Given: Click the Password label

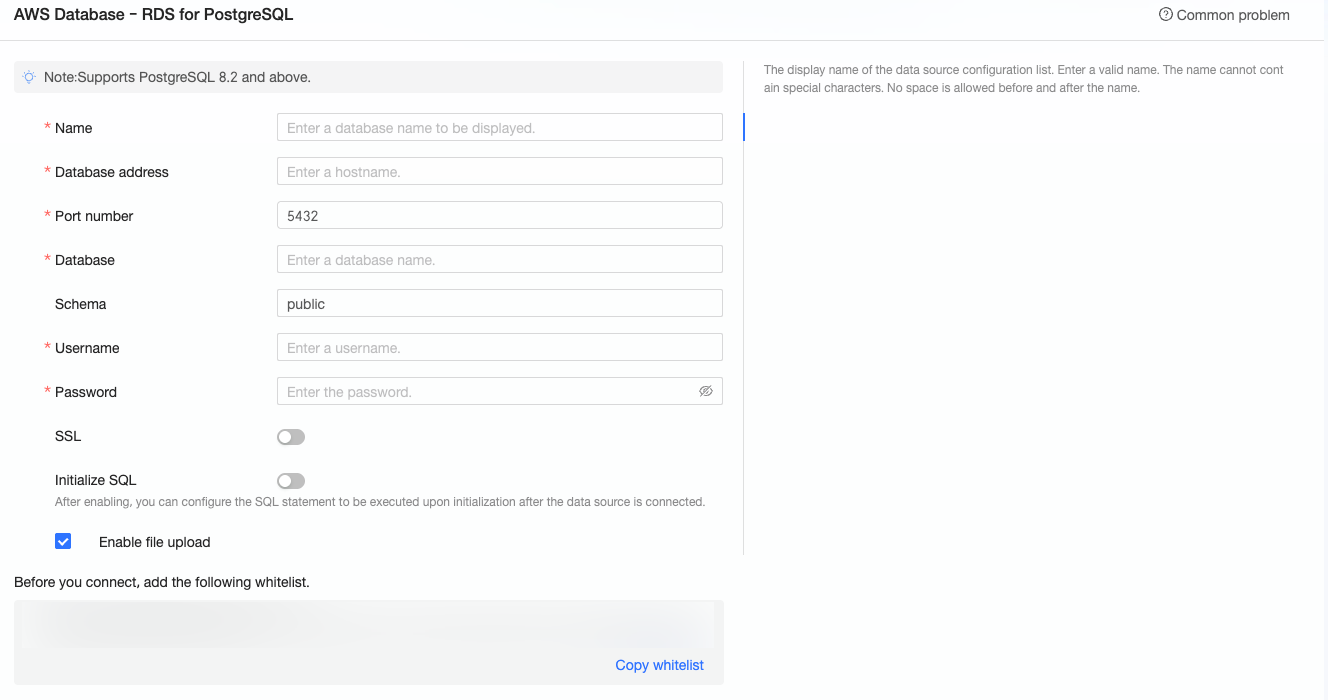Looking at the screenshot, I should coord(86,392).
